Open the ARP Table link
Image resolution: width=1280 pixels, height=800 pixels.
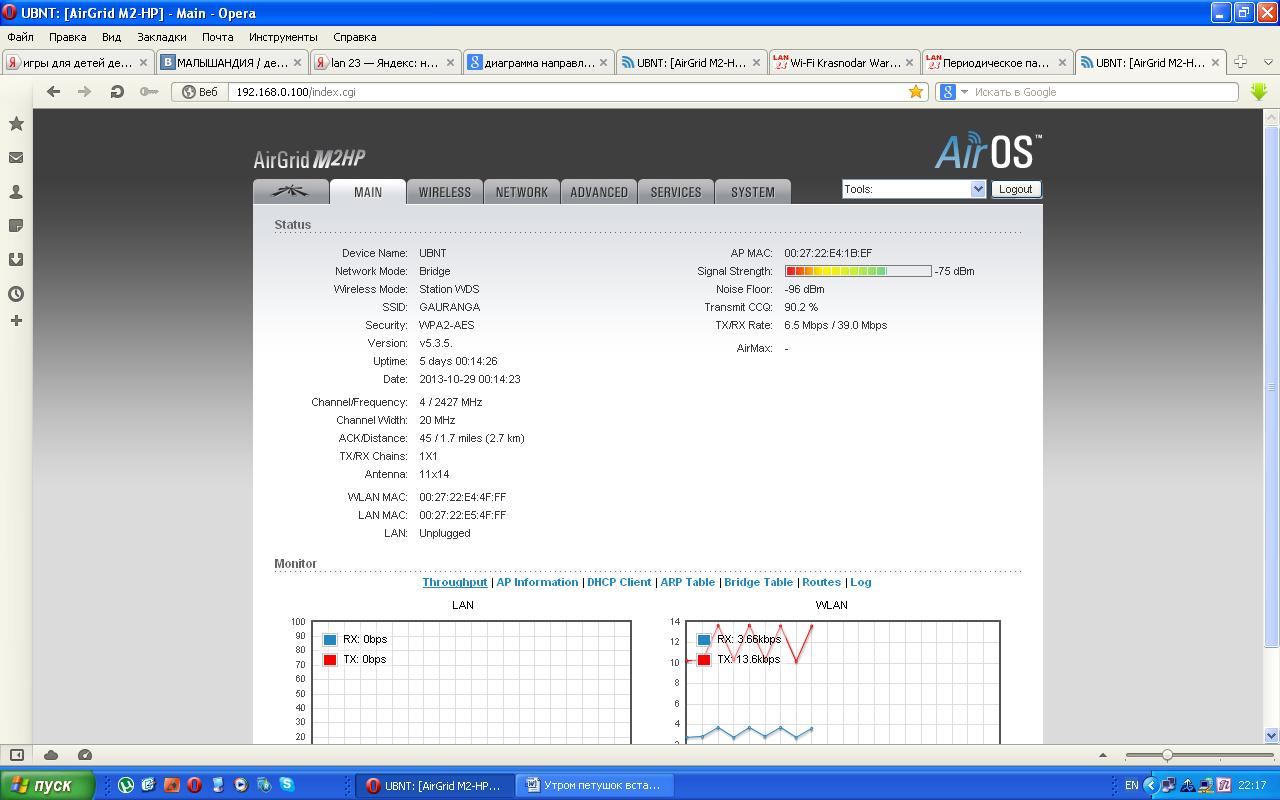pyautogui.click(x=688, y=582)
